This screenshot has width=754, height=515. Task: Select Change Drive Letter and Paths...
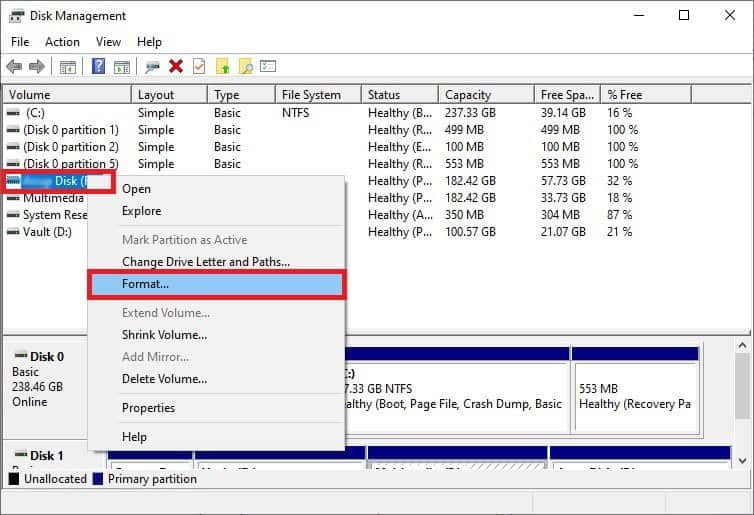216,262
